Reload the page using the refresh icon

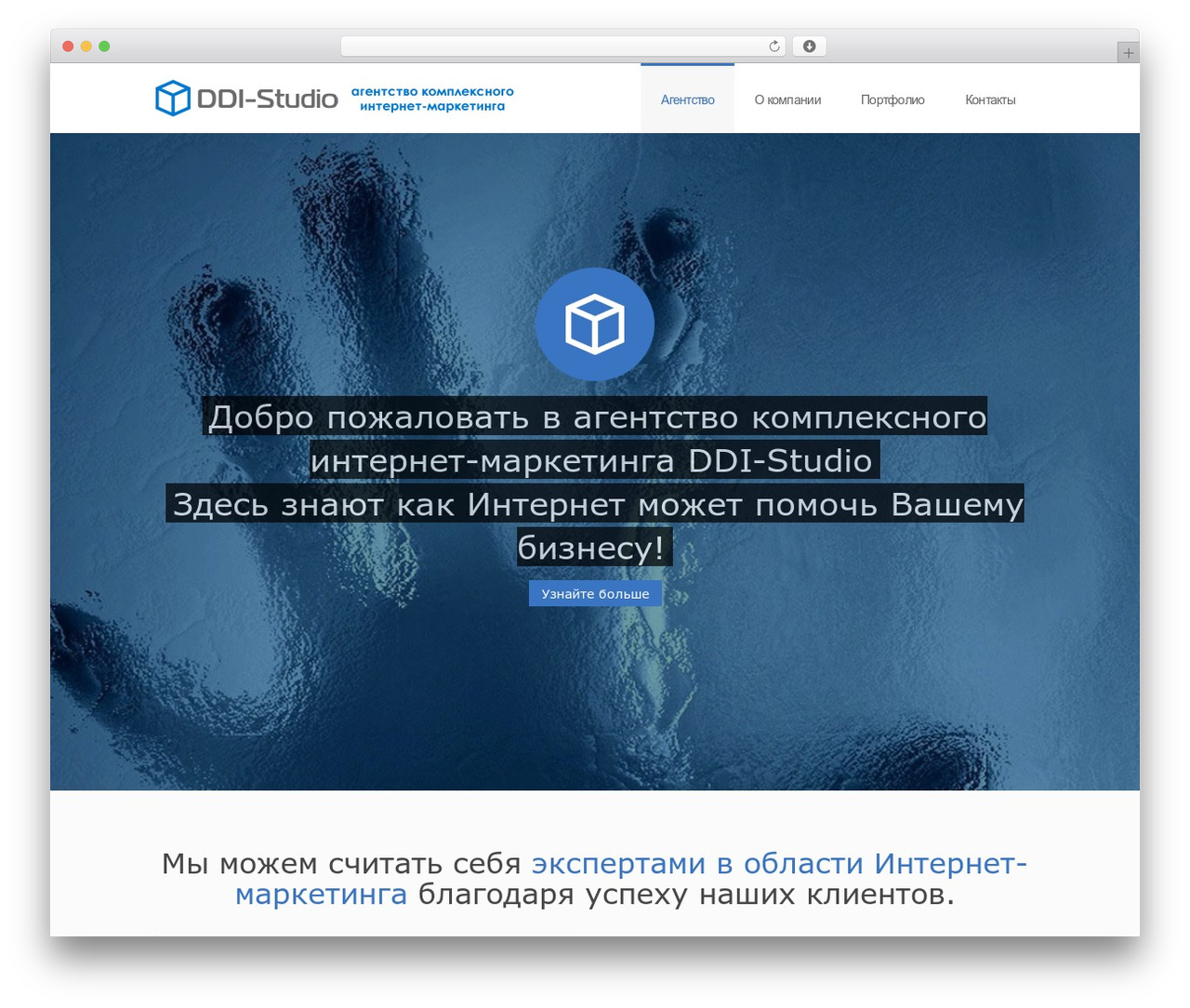(774, 46)
